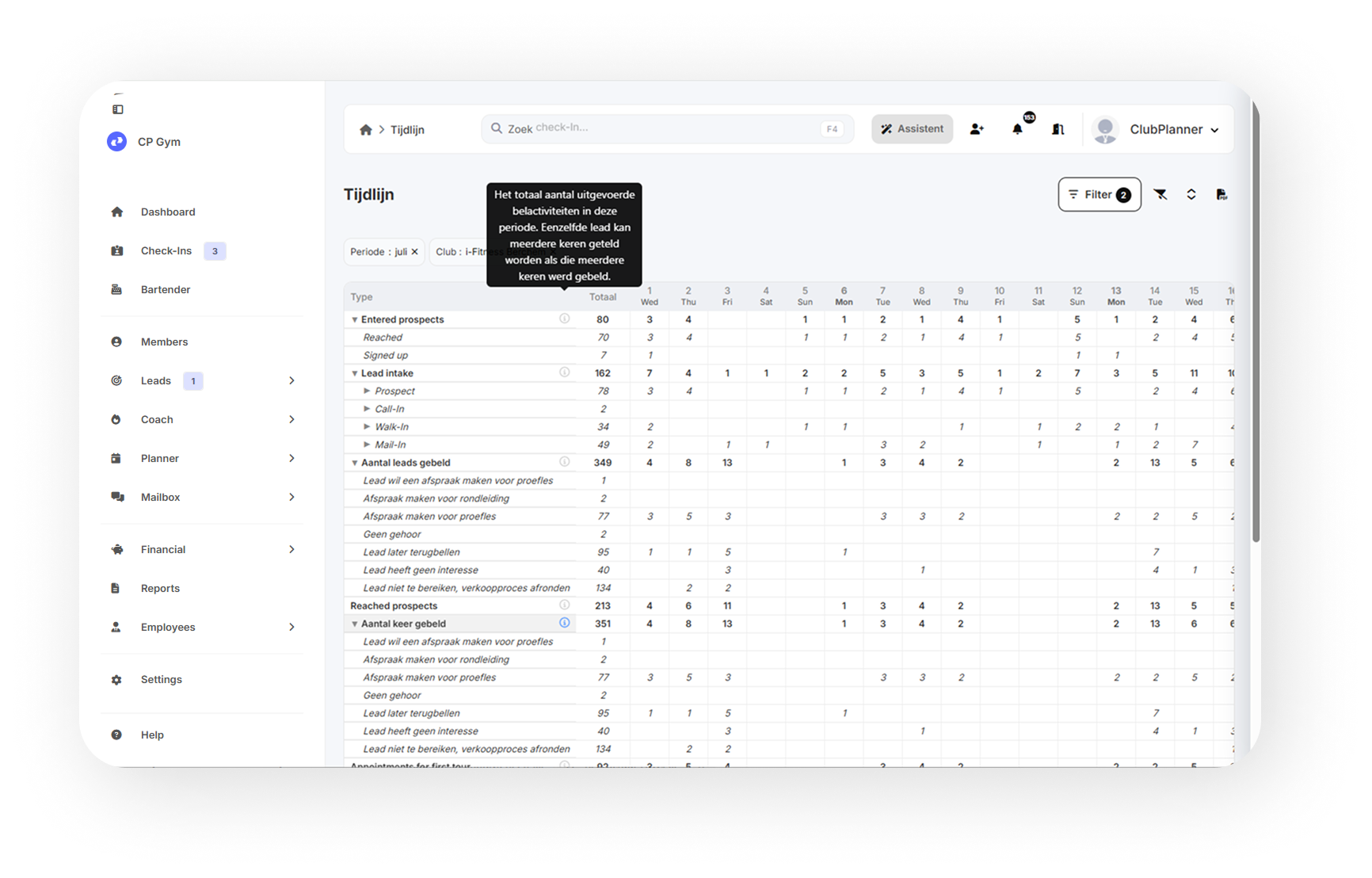
Task: Click the Bartender icon
Action: (x=117, y=289)
